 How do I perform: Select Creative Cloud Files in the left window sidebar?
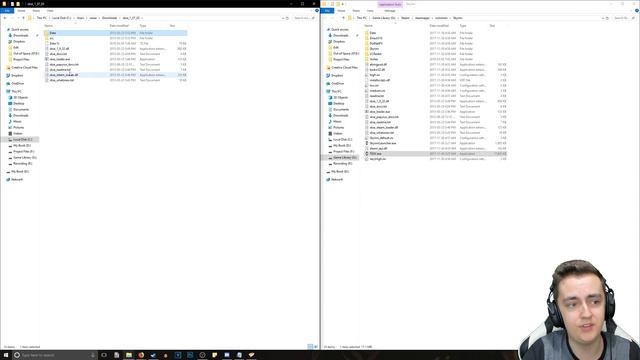tap(24, 67)
